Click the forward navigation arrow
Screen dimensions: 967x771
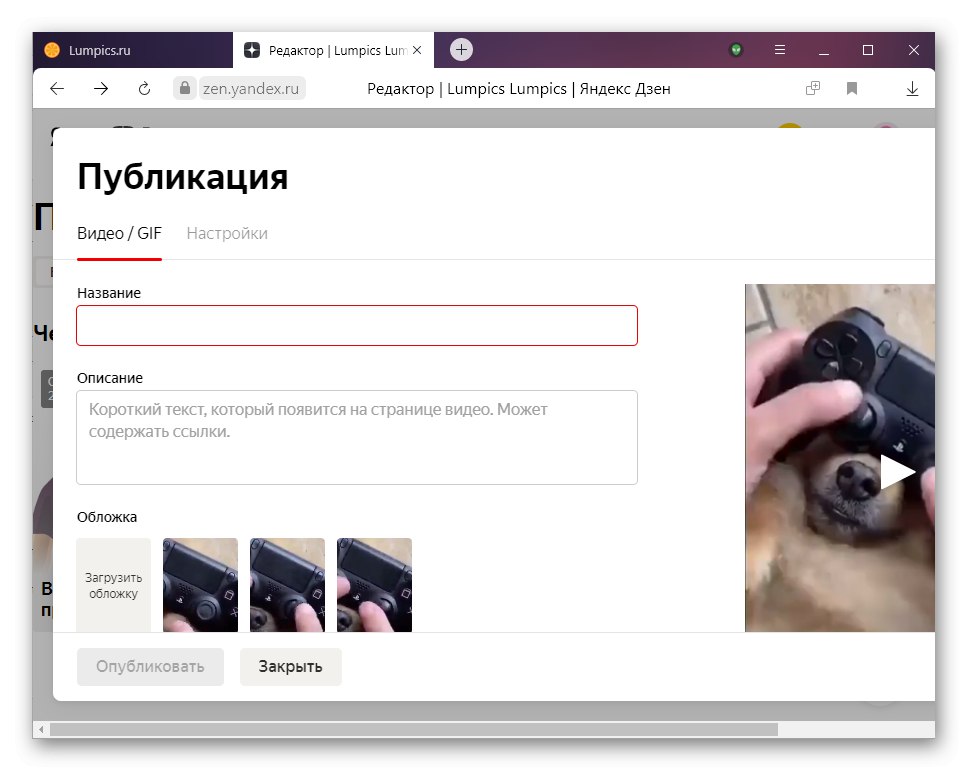point(99,88)
